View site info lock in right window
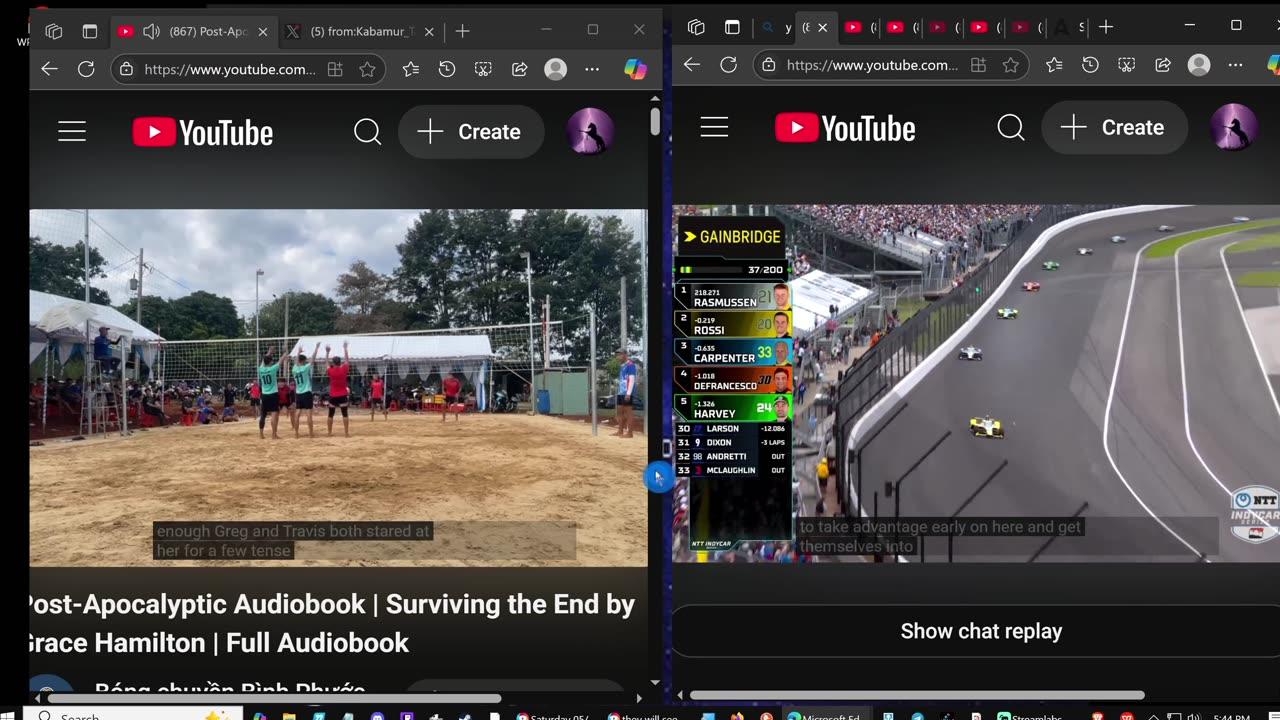Viewport: 1280px width, 720px height. pyautogui.click(x=768, y=65)
